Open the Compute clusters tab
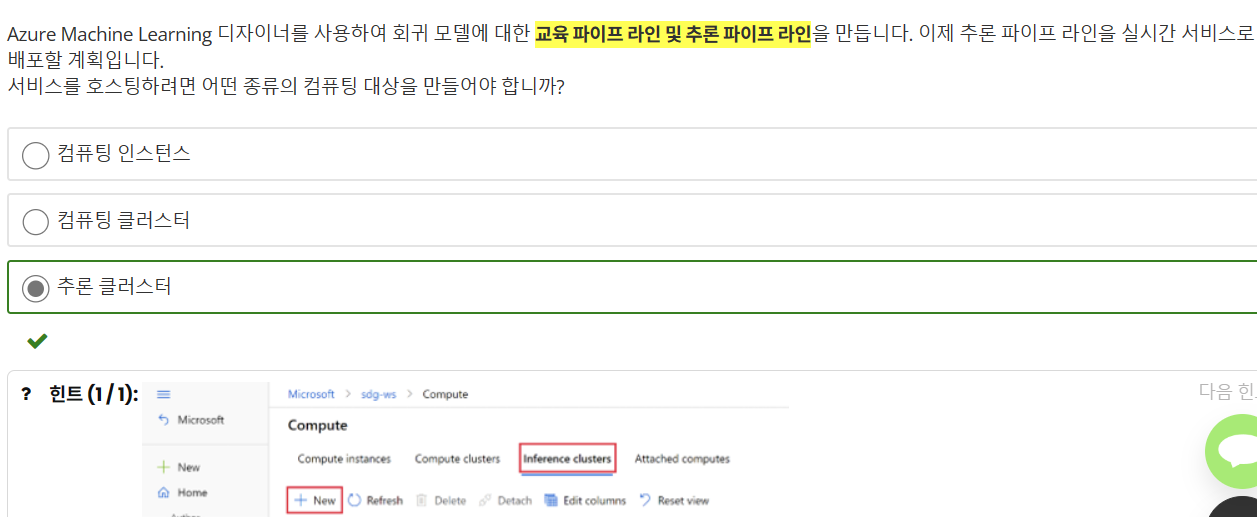 click(457, 459)
